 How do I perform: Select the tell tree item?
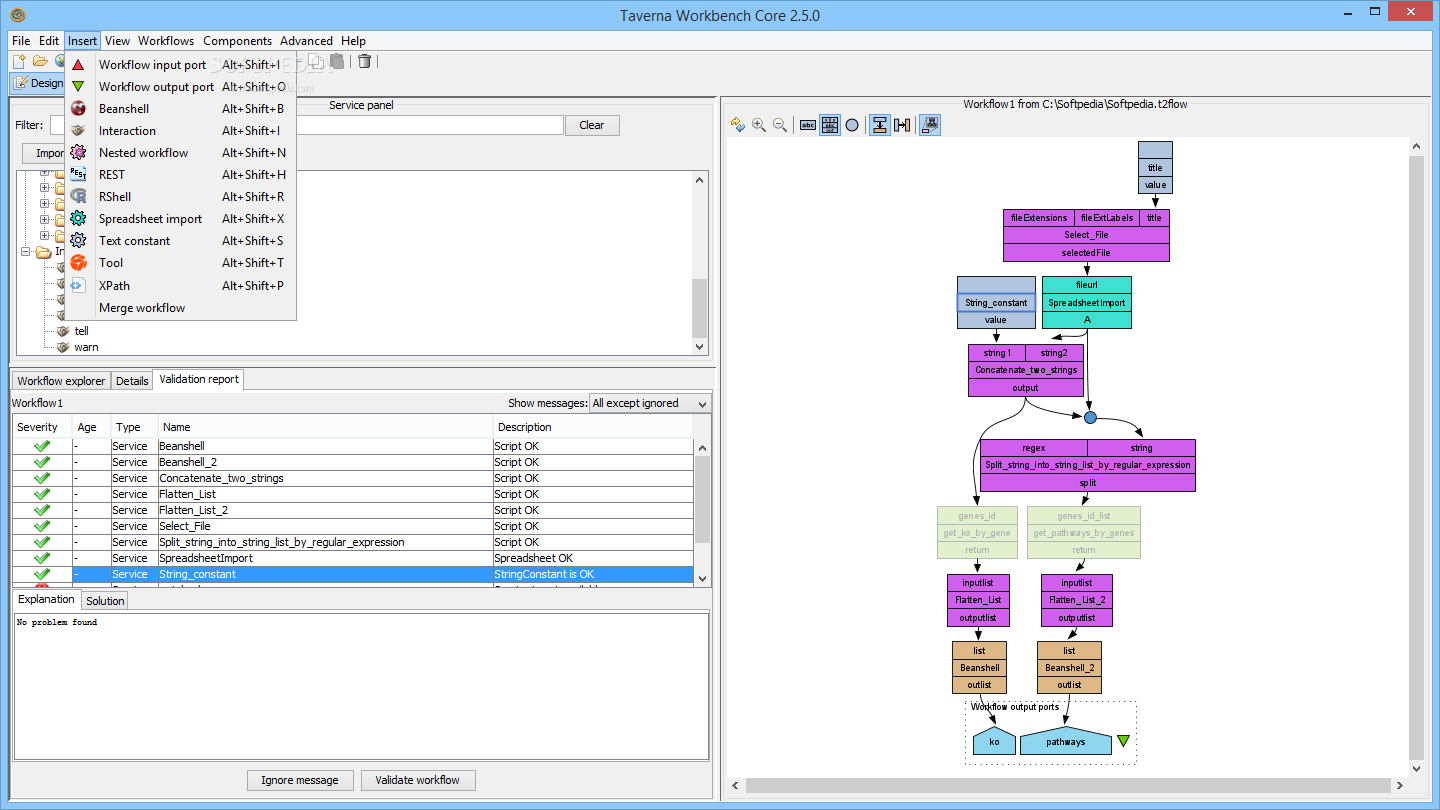[x=82, y=331]
